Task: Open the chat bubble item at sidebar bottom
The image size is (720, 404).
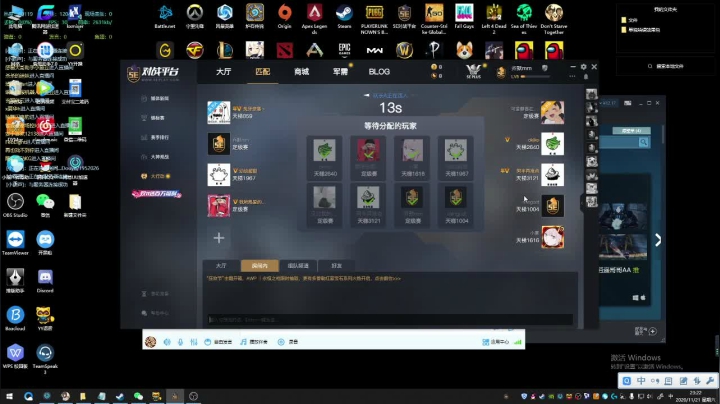Action: 155,313
